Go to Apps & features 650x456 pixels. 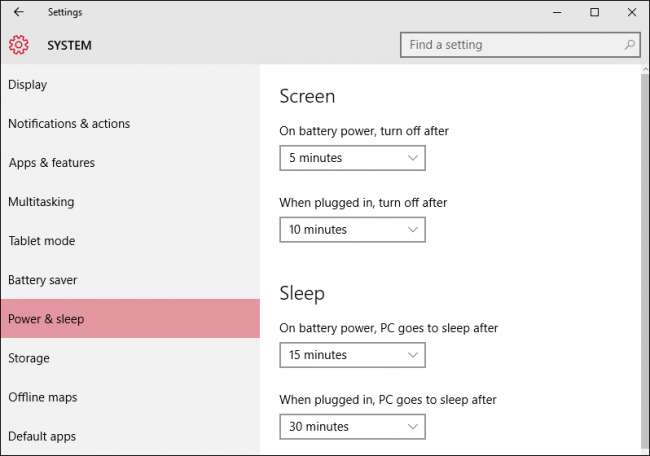(52, 163)
